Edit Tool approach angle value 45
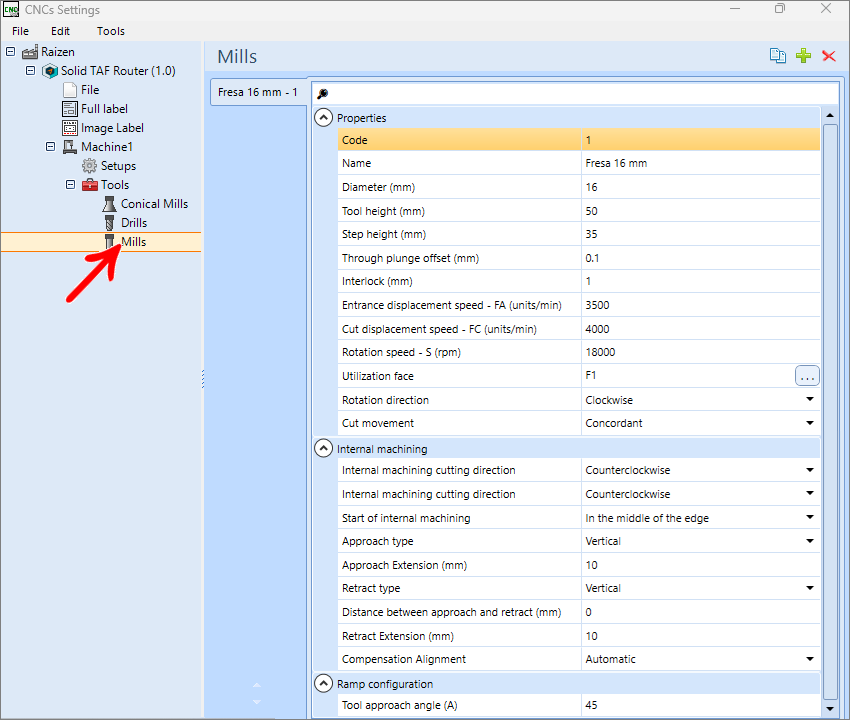Screen dimensions: 850x720 (700, 705)
